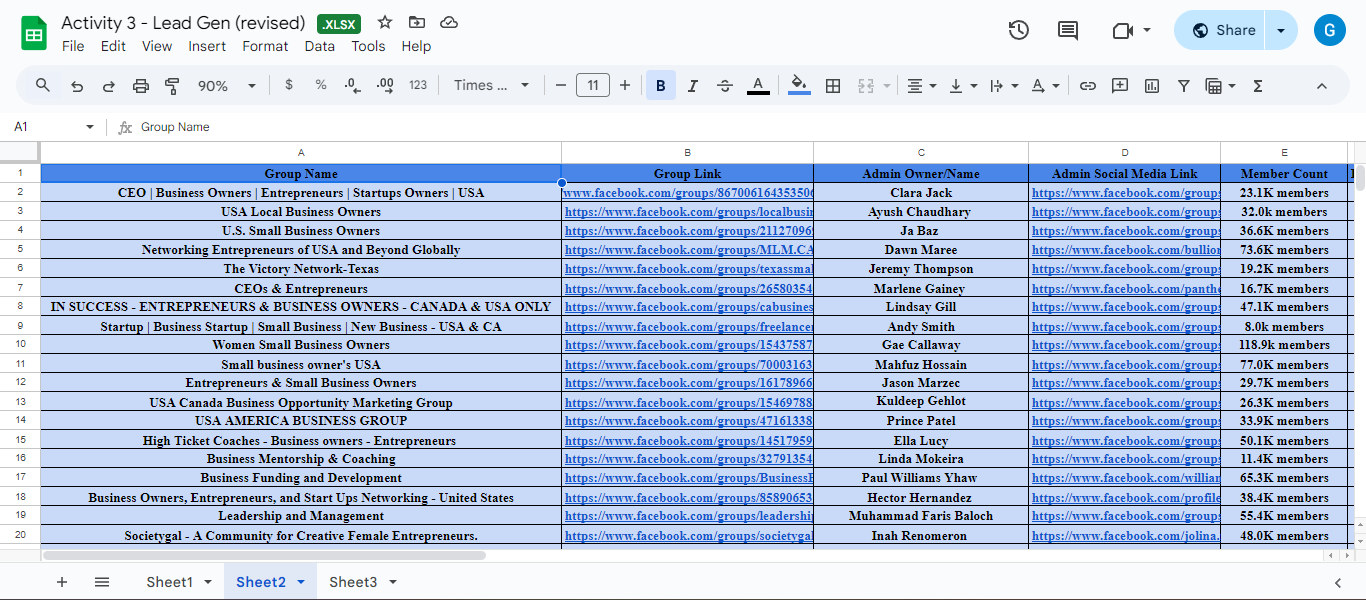Open the Share options arrow
The height and width of the screenshot is (600, 1366).
coord(1281,30)
